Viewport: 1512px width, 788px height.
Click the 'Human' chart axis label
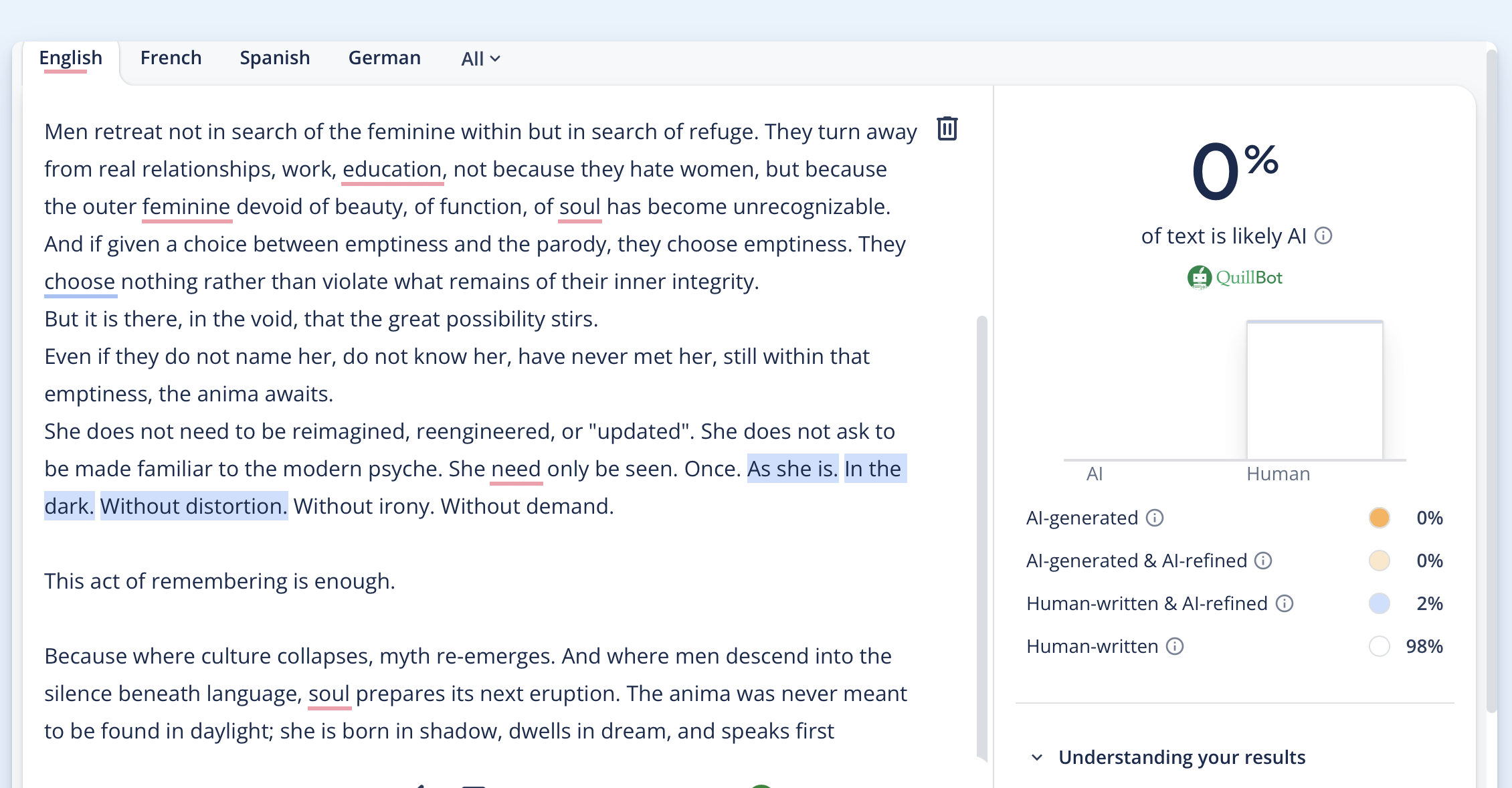pos(1279,474)
